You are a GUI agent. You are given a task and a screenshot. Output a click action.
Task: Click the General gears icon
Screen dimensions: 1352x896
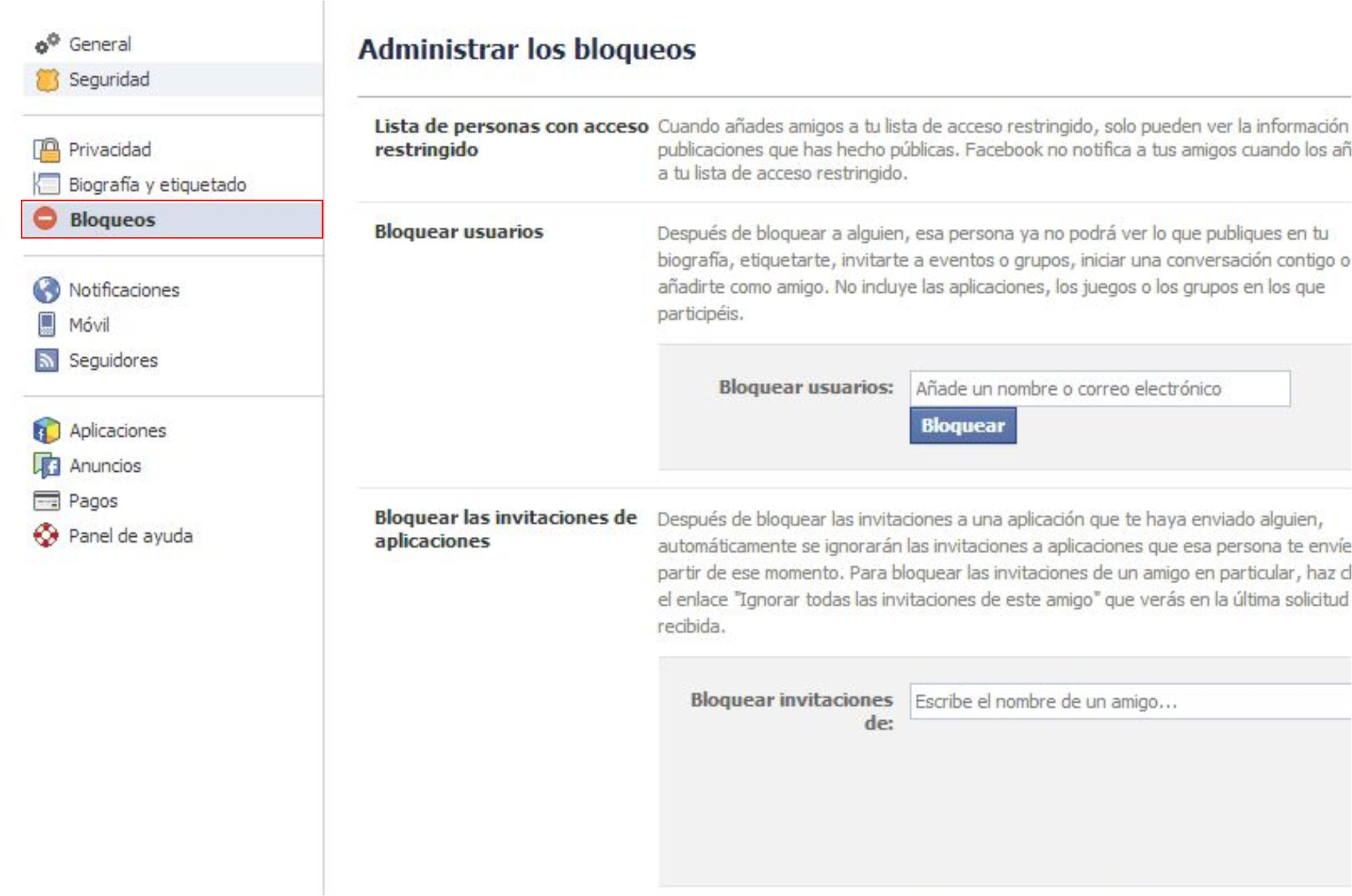coord(47,44)
